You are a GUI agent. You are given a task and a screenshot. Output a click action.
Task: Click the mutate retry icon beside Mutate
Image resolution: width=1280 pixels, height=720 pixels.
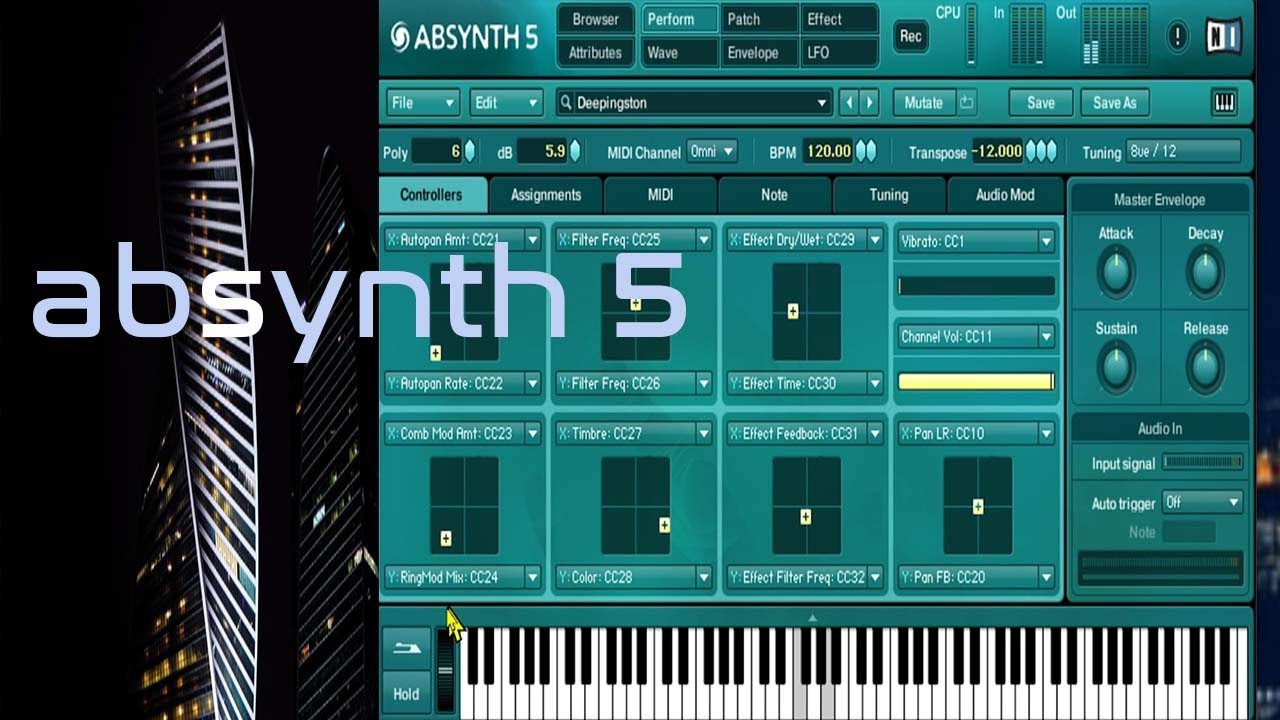pos(966,102)
